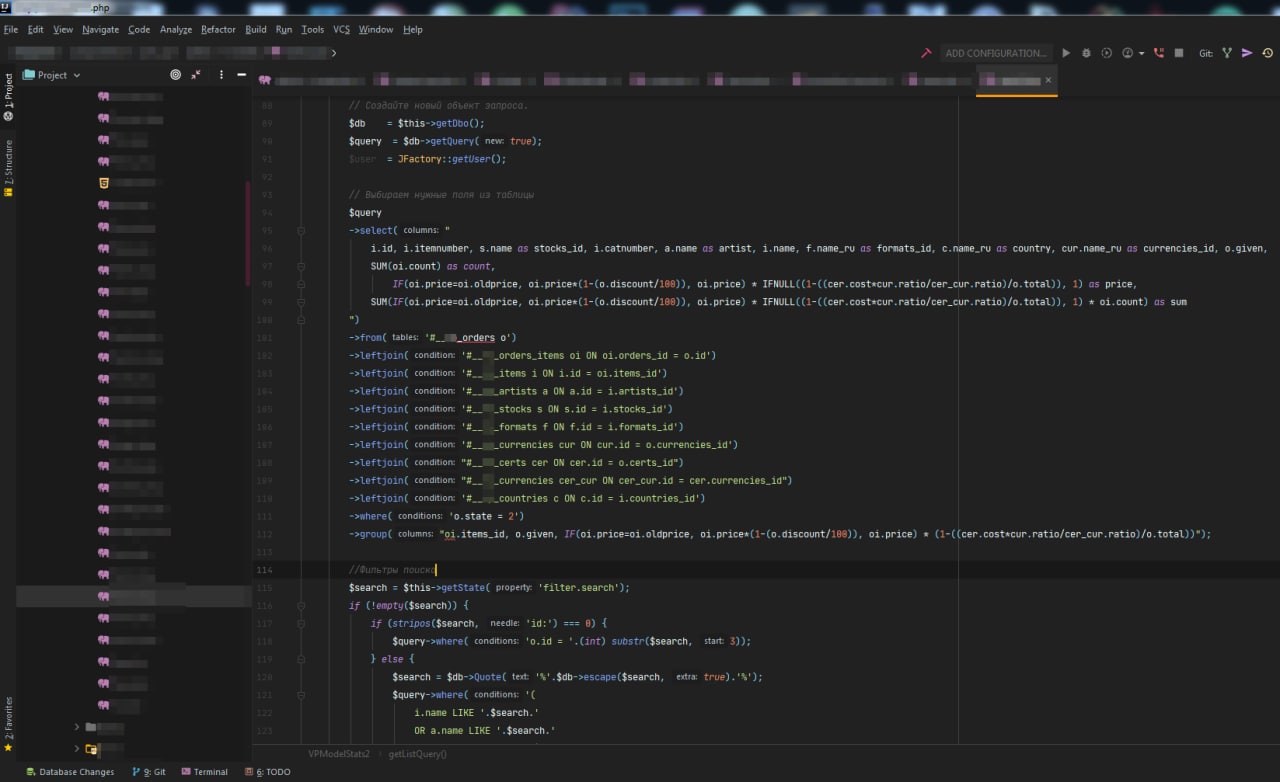Screen dimensions: 1280x782
Task: Click the Git Update Project icon
Action: 1227,53
